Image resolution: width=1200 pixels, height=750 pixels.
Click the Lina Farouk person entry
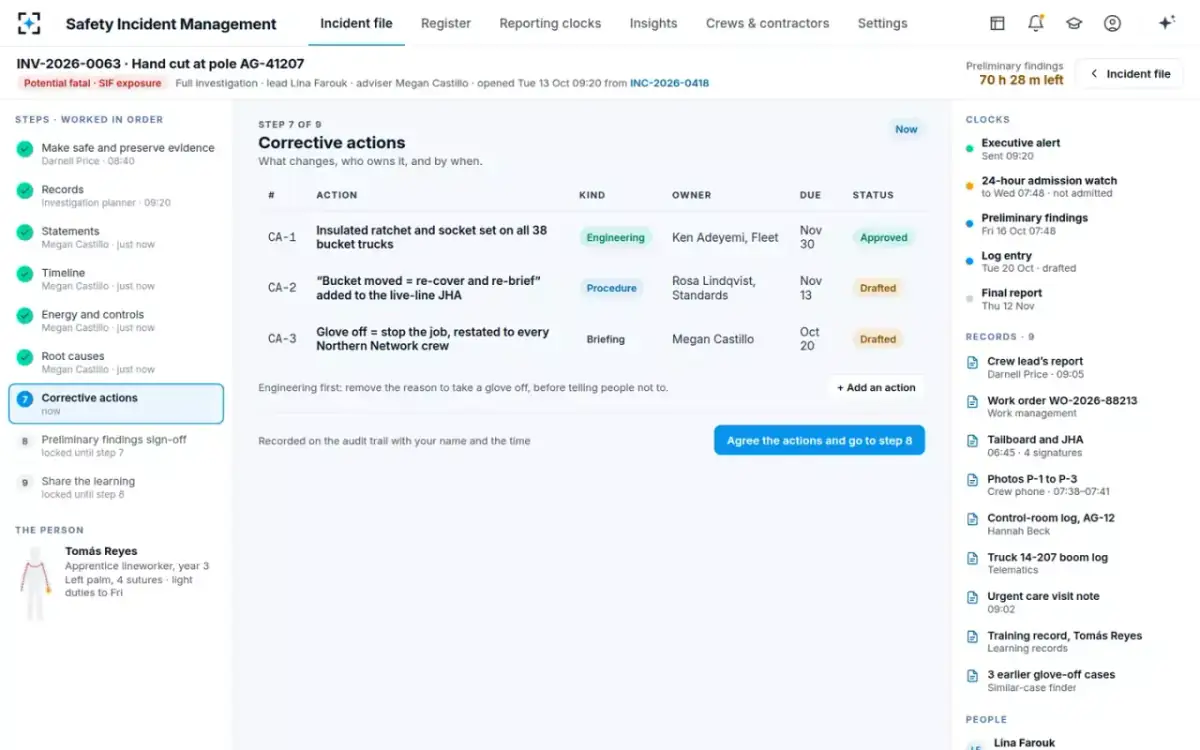(1024, 743)
